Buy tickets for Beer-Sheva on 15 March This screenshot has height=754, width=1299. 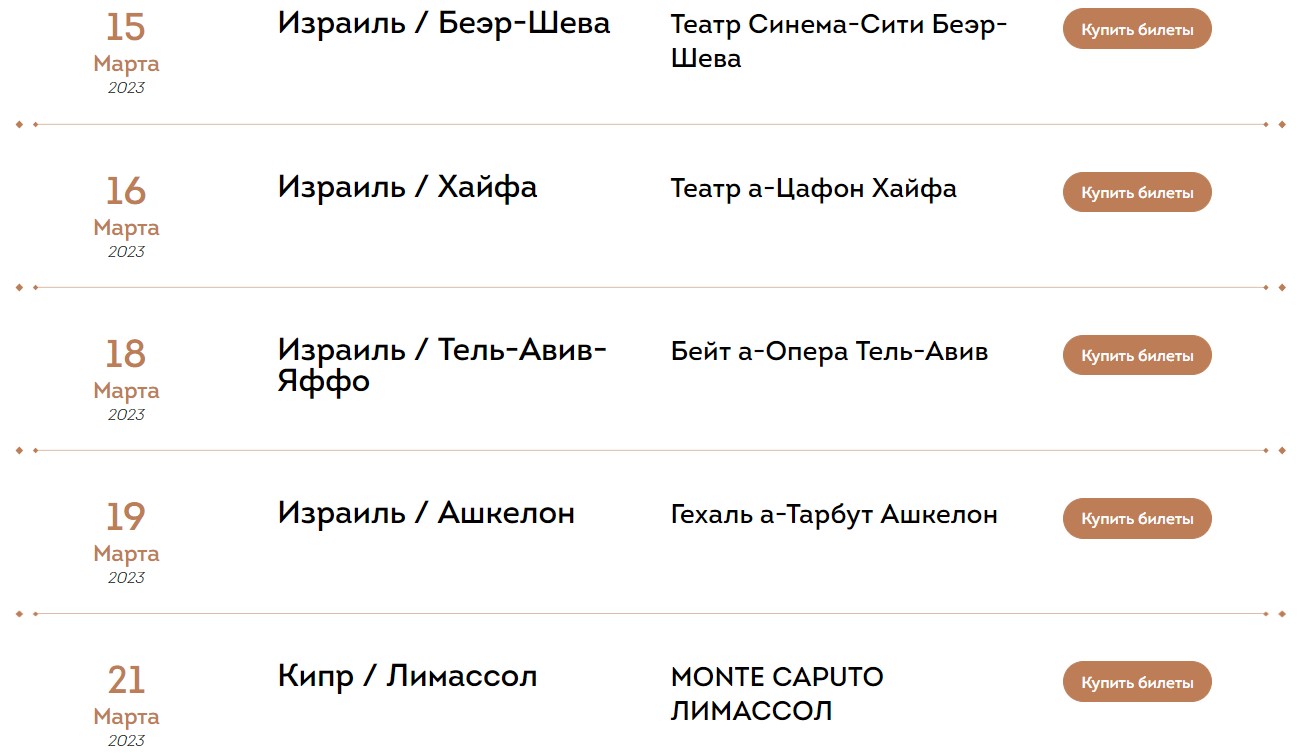coord(1136,29)
